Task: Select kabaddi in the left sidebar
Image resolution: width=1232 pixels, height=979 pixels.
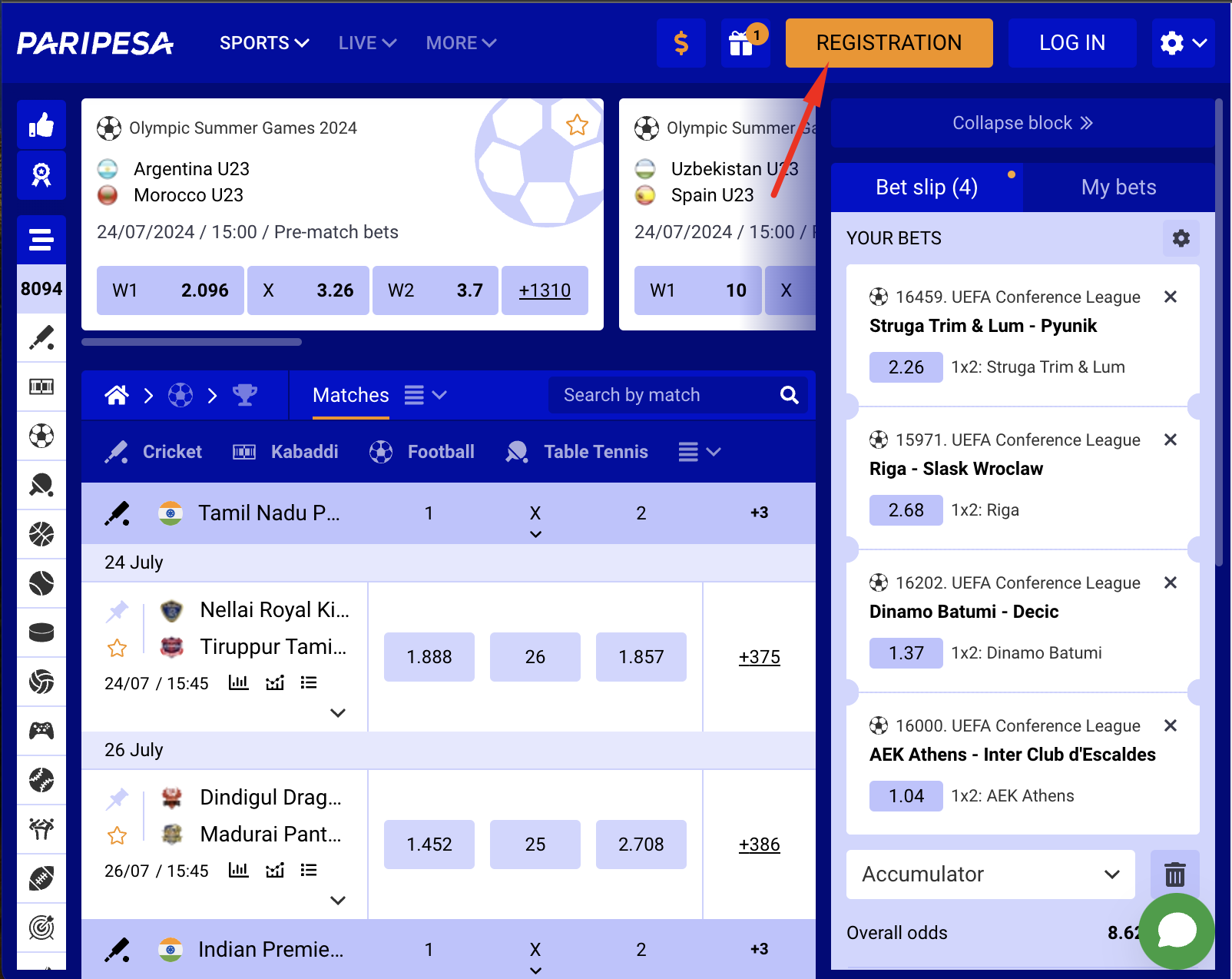Action: pos(41,387)
